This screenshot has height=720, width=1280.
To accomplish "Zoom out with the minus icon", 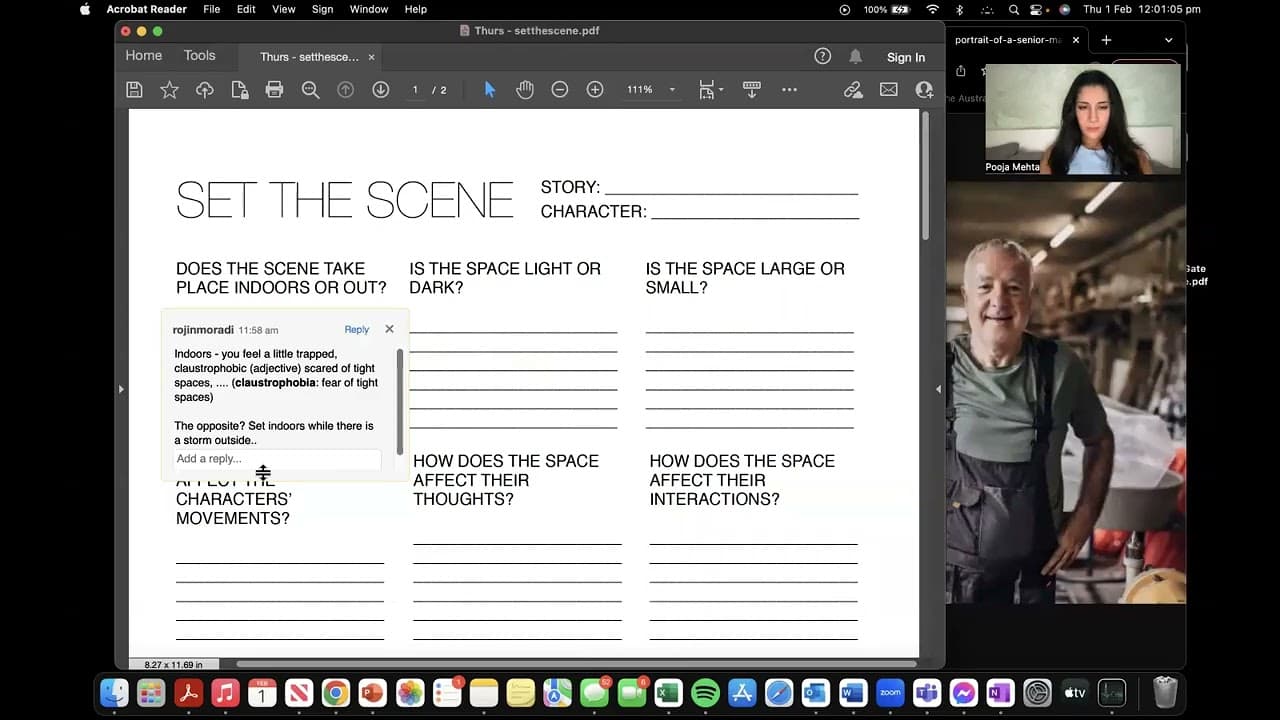I will coord(560,90).
